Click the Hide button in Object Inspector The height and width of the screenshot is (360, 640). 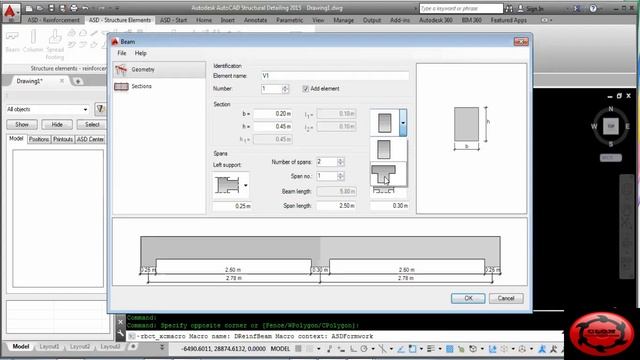pos(57,124)
